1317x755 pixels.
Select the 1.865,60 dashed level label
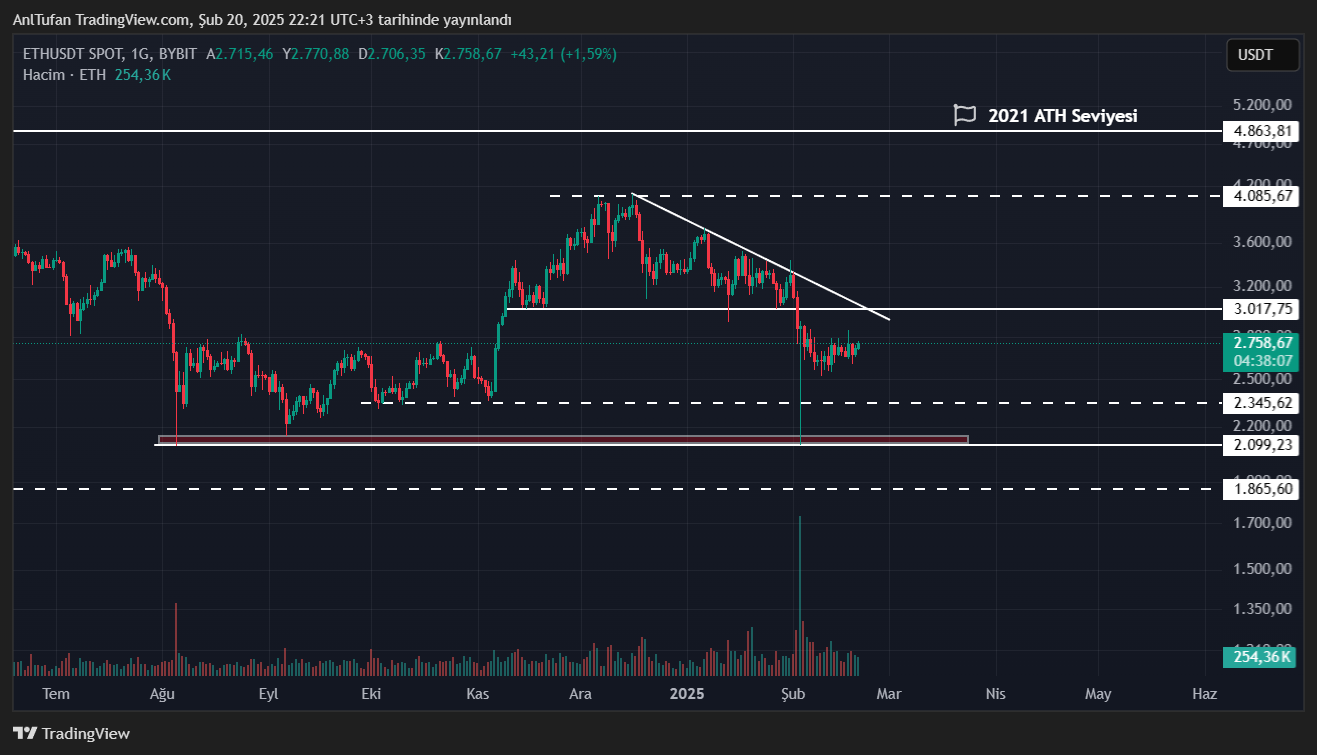point(1263,489)
